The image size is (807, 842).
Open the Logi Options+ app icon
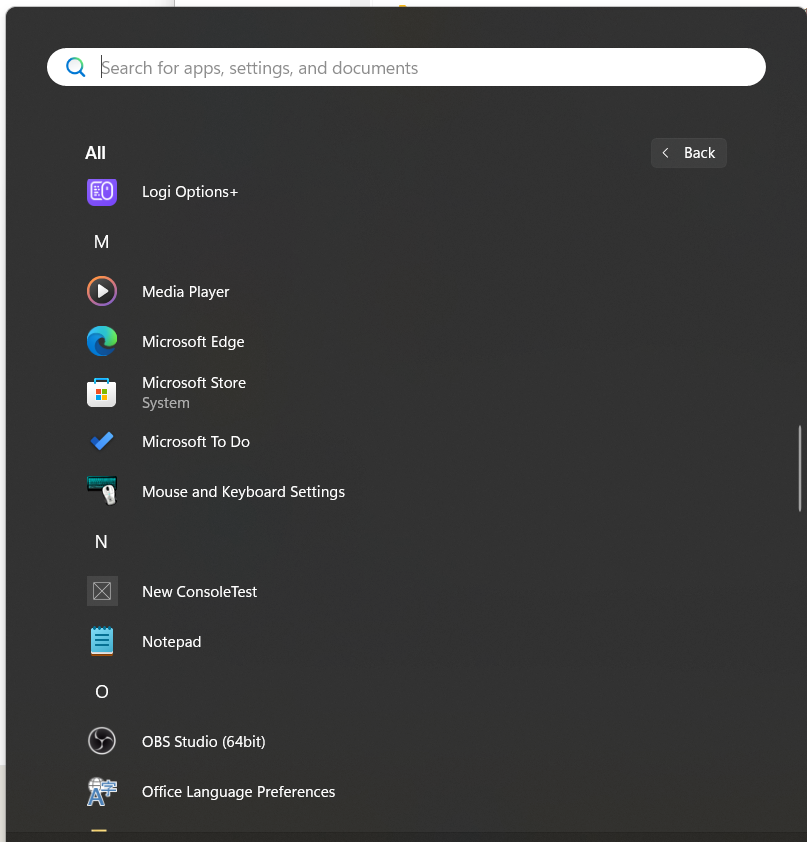pyautogui.click(x=102, y=192)
